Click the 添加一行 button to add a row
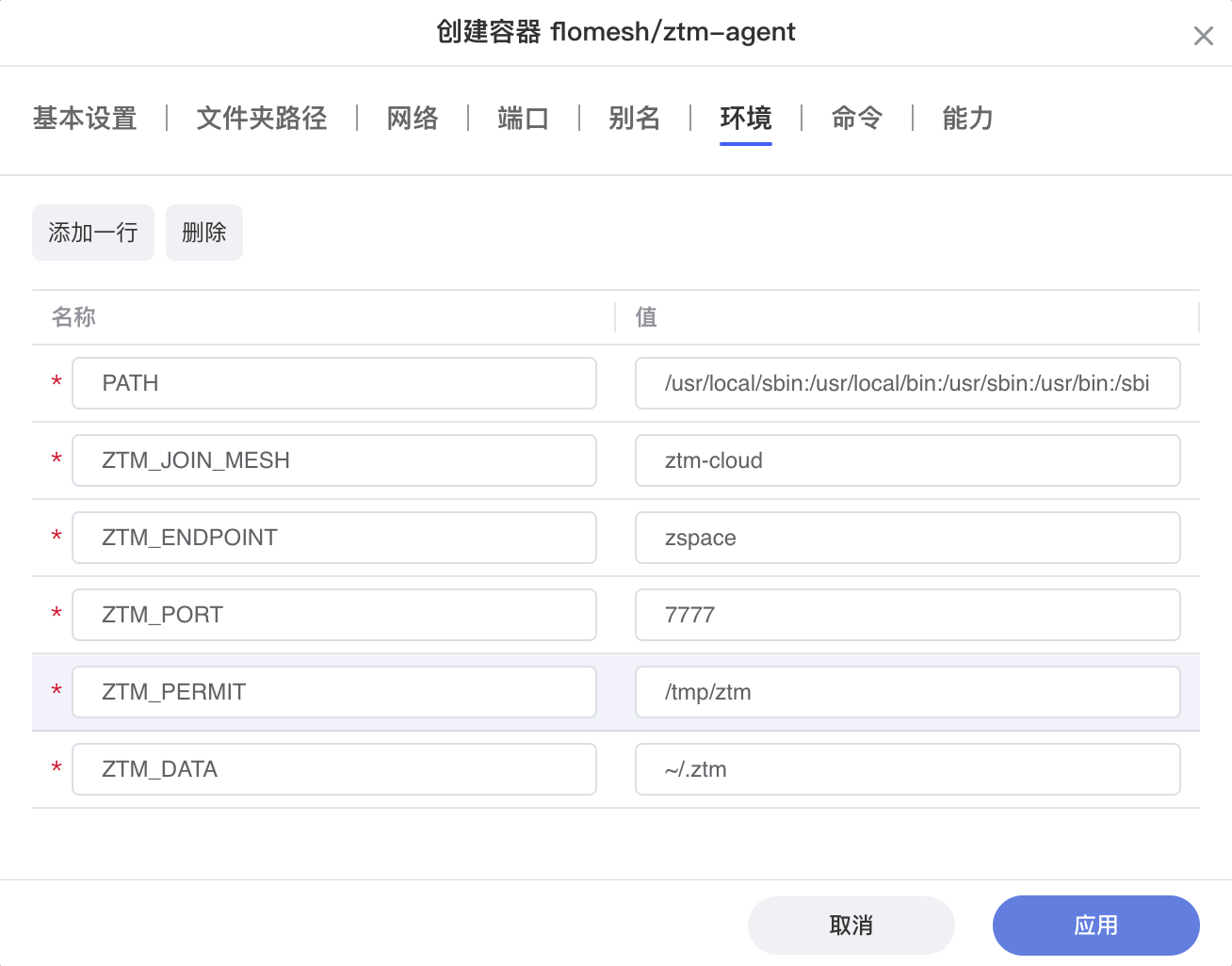This screenshot has height=966, width=1232. (92, 233)
